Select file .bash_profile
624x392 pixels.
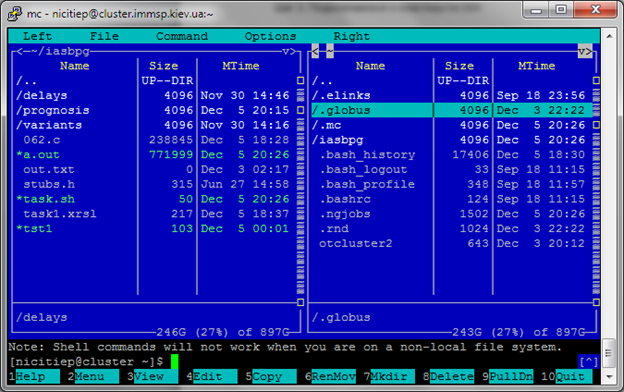pyautogui.click(x=451, y=184)
